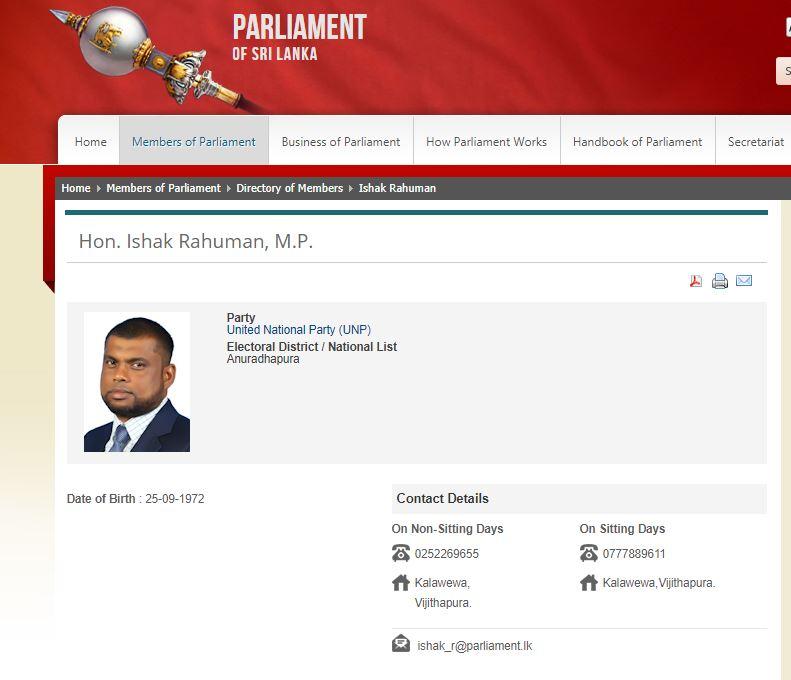Open the Members of Parliament menu tab
Screen dimensions: 791x680
click(194, 142)
